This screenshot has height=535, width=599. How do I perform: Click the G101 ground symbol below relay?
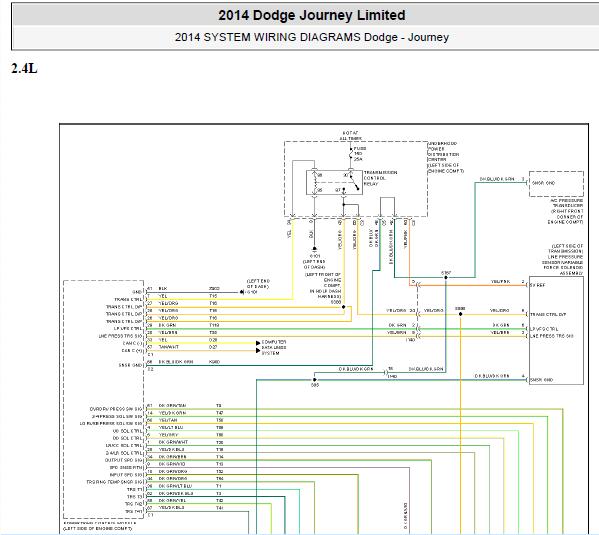pyautogui.click(x=314, y=249)
